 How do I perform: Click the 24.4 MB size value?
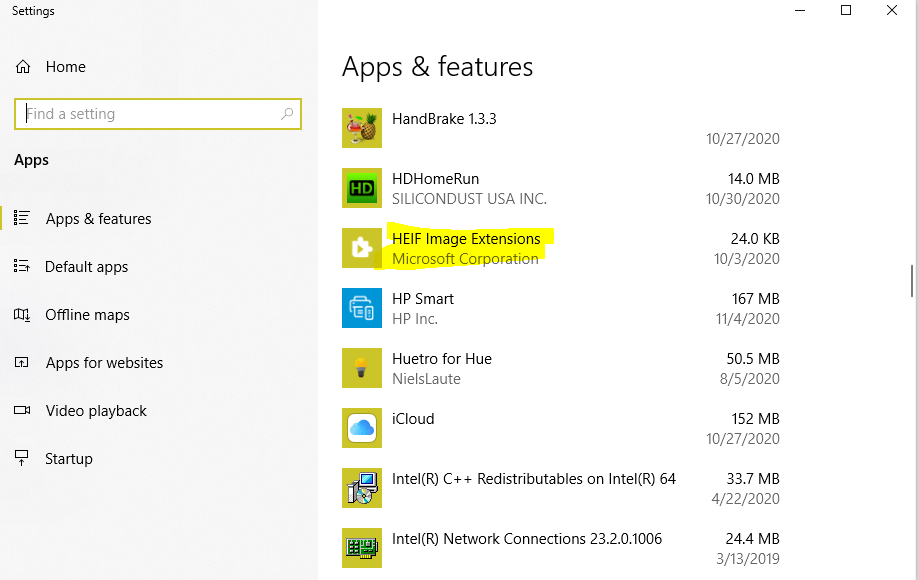(753, 538)
